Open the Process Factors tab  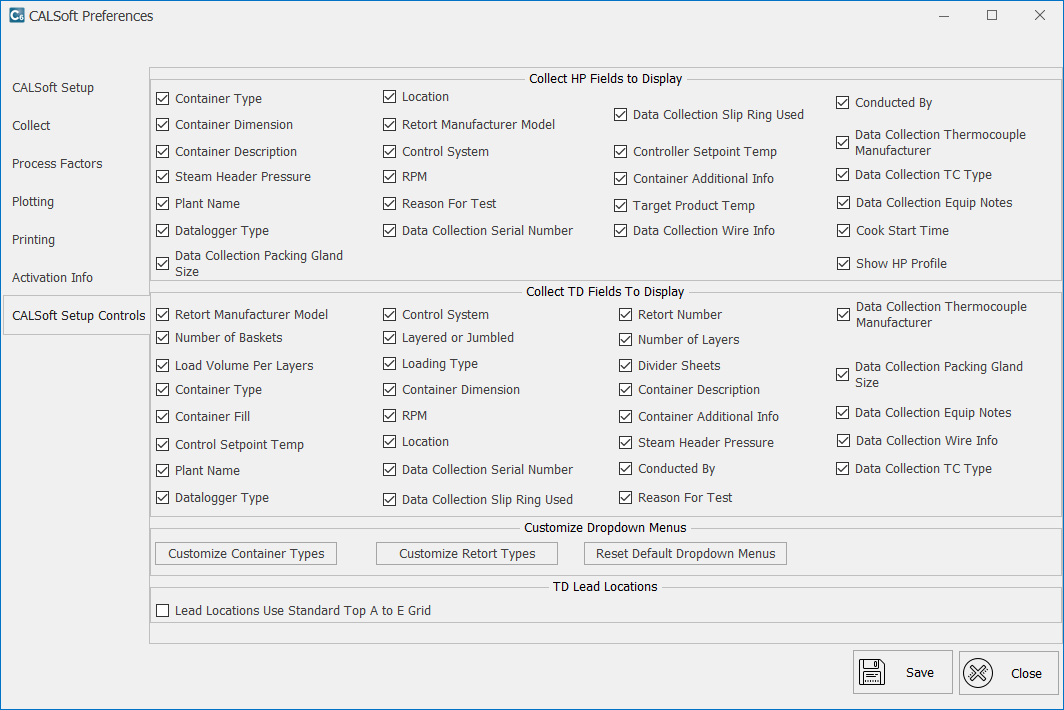pyautogui.click(x=57, y=164)
